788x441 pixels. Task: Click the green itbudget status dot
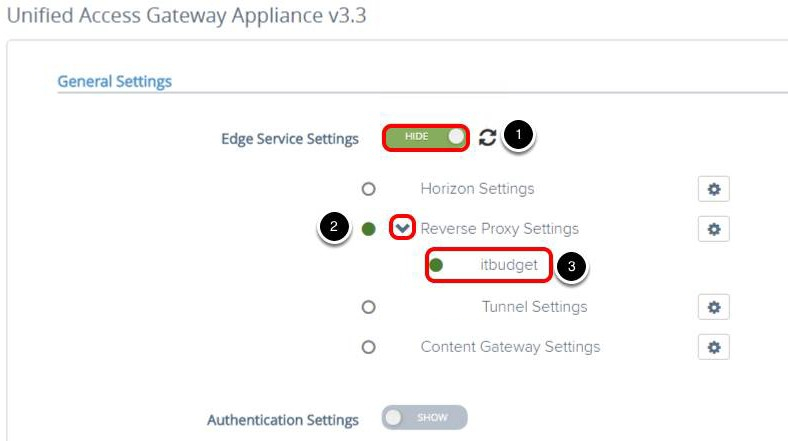click(436, 266)
